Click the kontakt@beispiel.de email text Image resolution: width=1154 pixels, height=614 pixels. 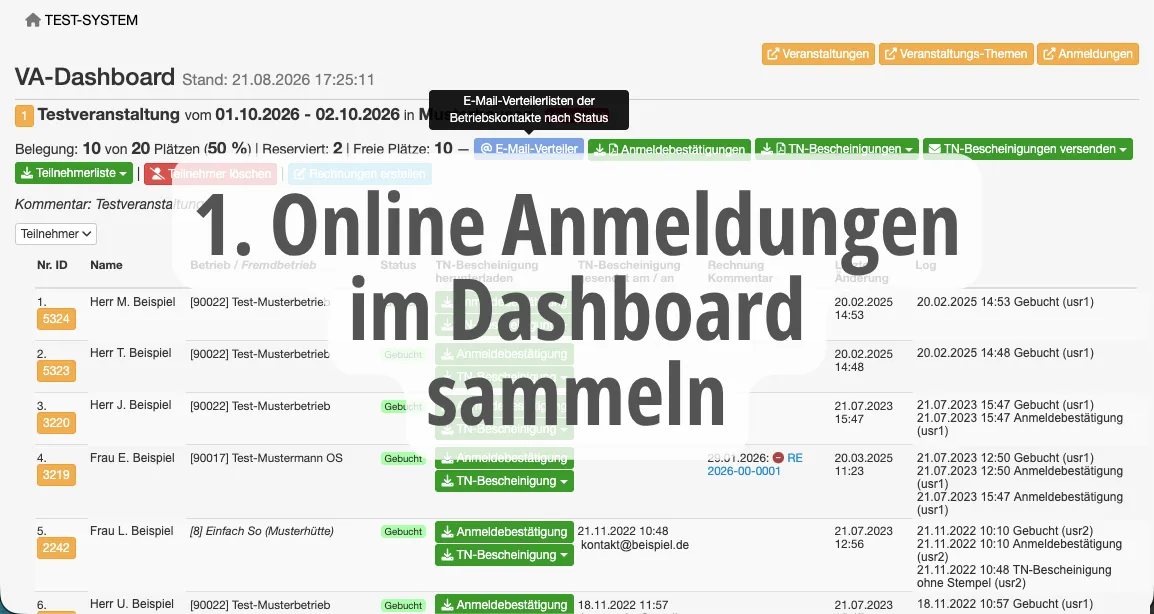tap(635, 545)
